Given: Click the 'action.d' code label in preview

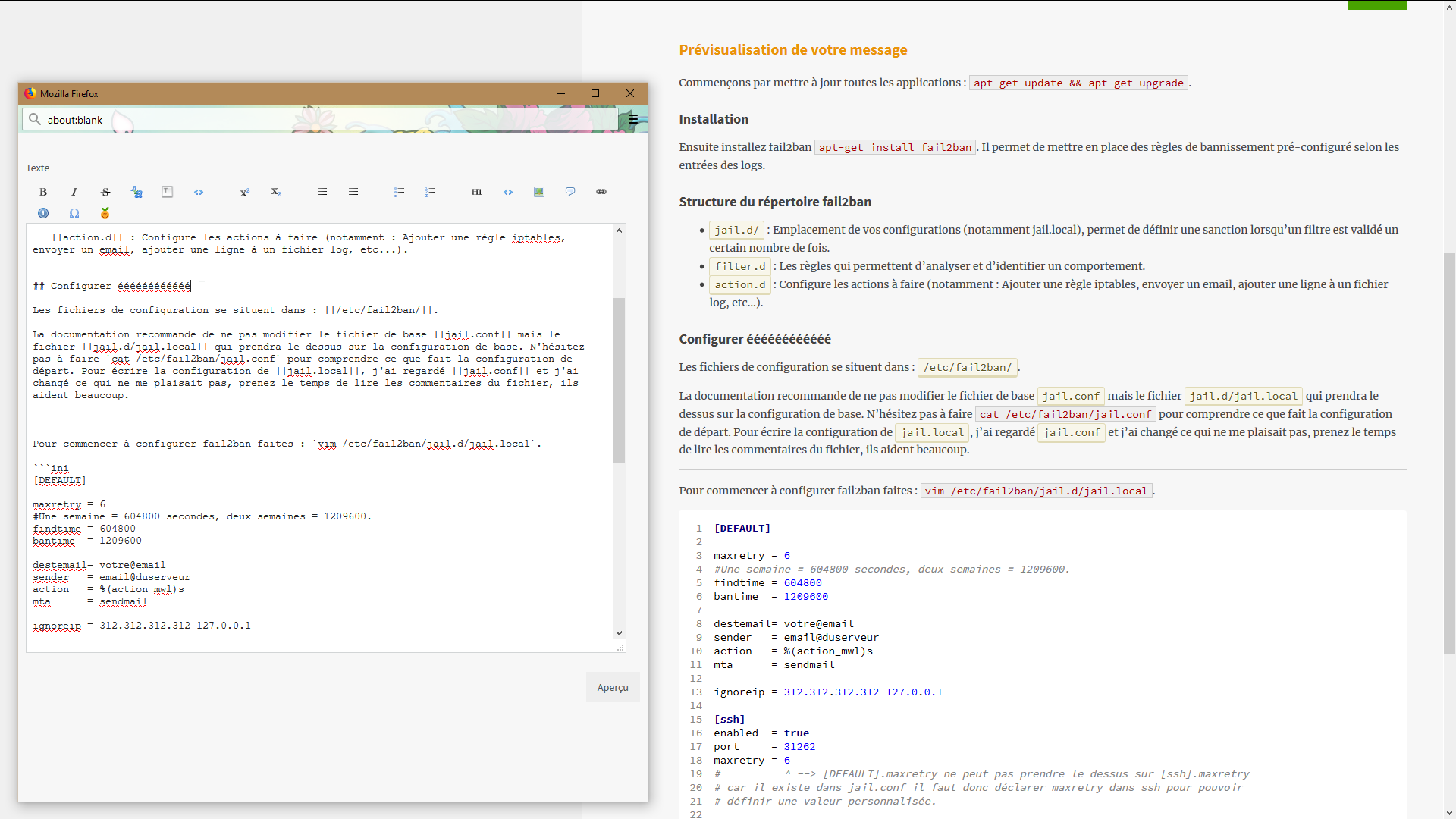Looking at the screenshot, I should click(x=740, y=284).
